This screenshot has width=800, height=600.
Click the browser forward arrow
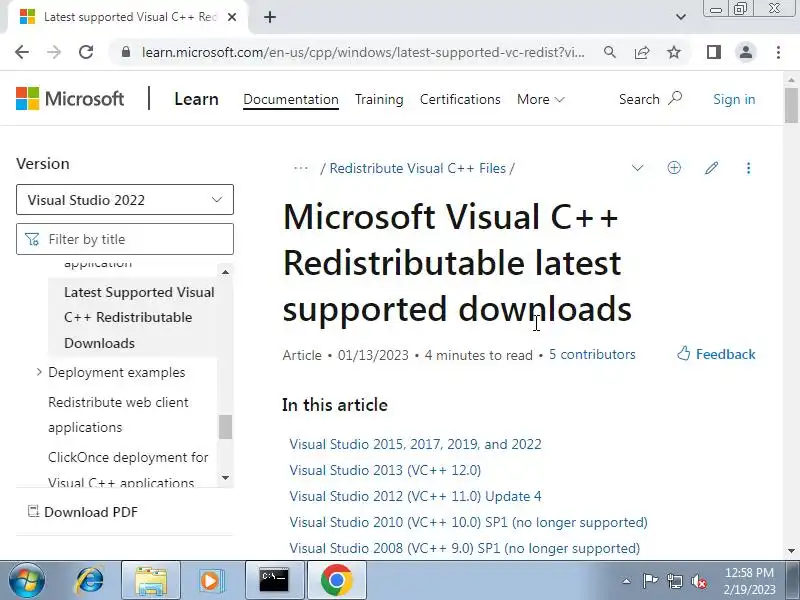[x=54, y=52]
